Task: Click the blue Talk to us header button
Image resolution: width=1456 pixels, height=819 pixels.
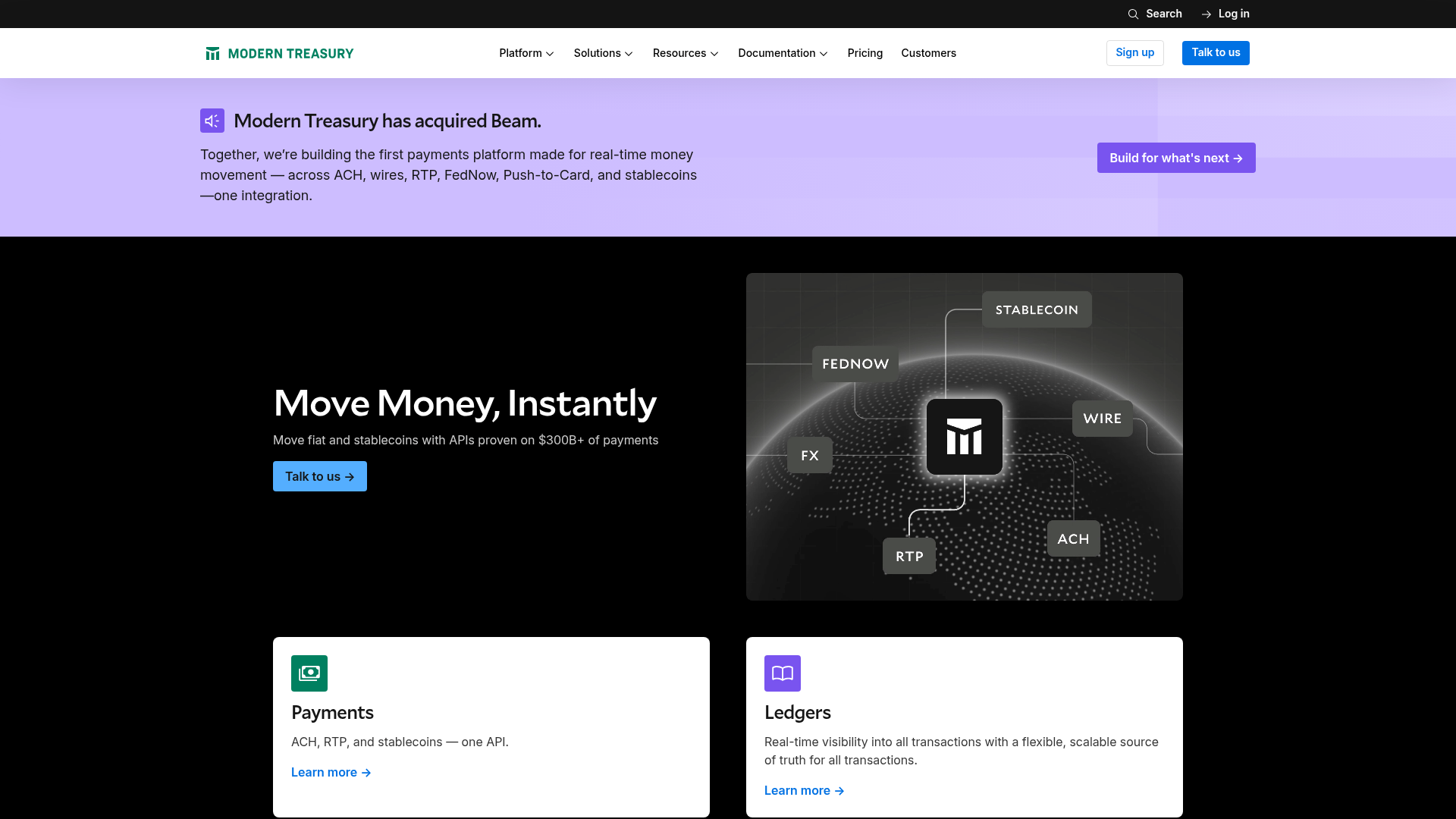Action: tap(1216, 53)
